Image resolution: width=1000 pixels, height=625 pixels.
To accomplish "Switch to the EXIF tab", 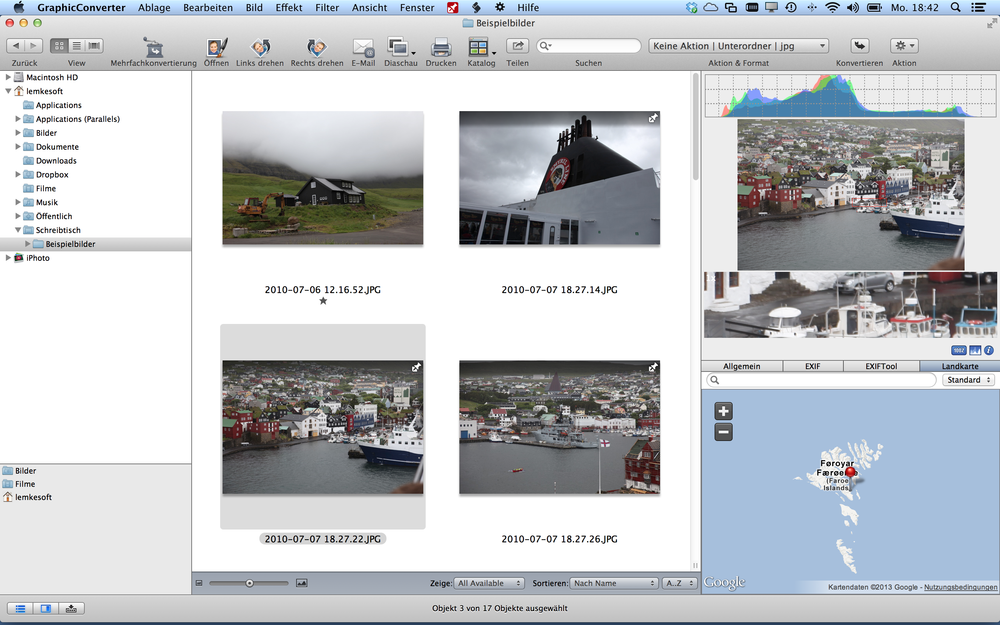I will pos(812,366).
